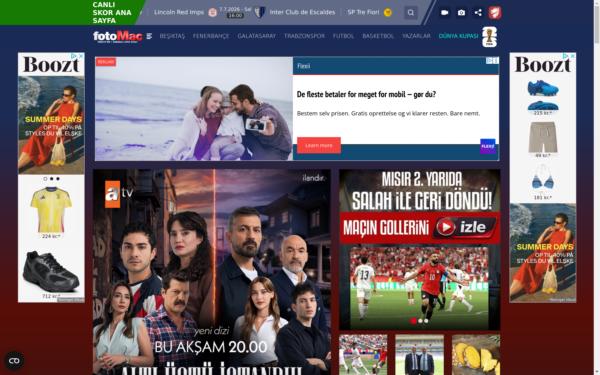Click the round cookie consent button

click(x=14, y=360)
